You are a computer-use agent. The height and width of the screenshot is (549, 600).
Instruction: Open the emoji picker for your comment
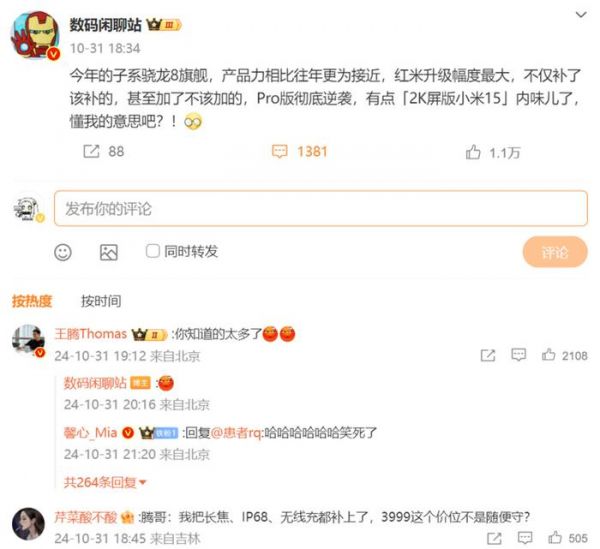click(x=63, y=253)
